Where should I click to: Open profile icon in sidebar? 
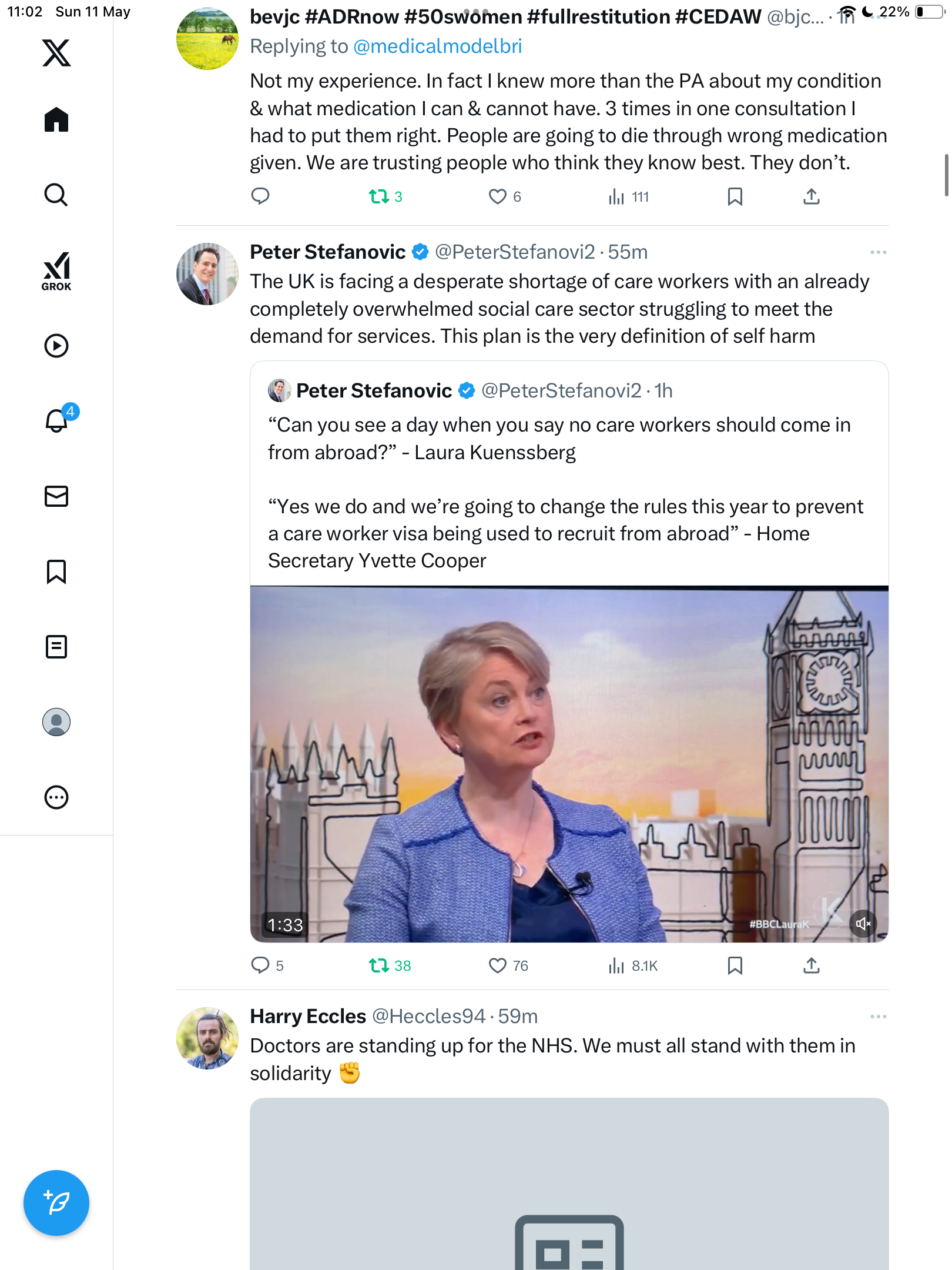[x=56, y=722]
